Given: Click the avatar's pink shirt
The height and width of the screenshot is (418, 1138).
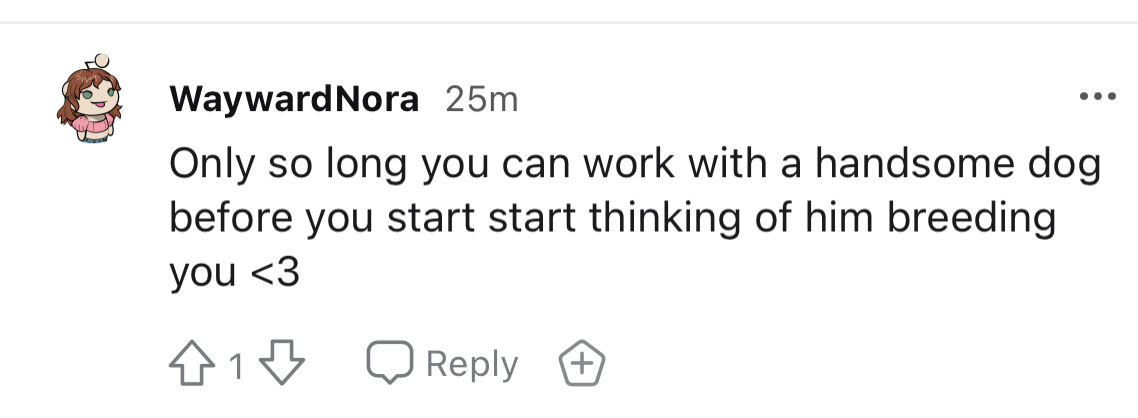Looking at the screenshot, I should [x=92, y=124].
